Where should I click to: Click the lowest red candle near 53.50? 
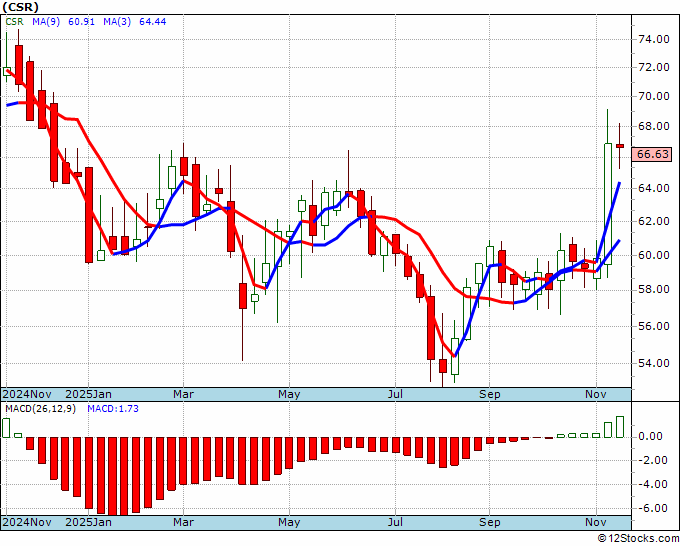click(443, 366)
